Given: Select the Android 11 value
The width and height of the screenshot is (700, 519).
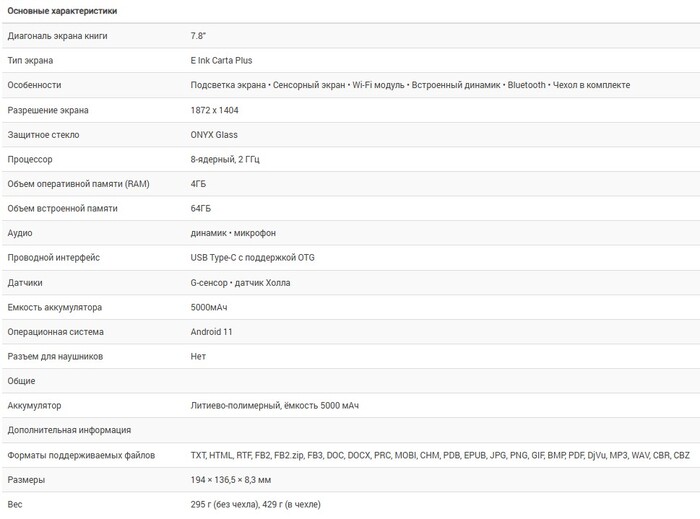Looking at the screenshot, I should click(x=212, y=332).
